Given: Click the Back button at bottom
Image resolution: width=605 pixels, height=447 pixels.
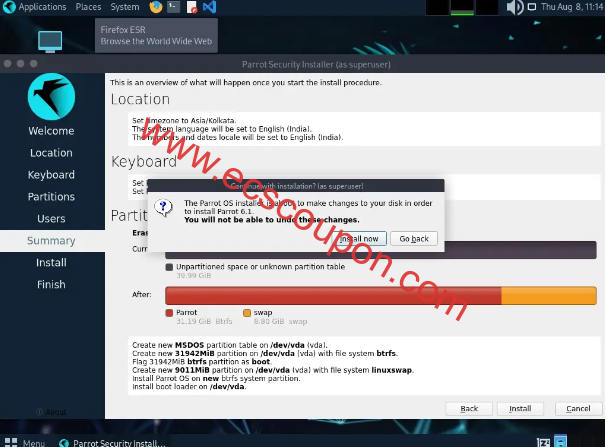Looking at the screenshot, I should click(469, 409).
